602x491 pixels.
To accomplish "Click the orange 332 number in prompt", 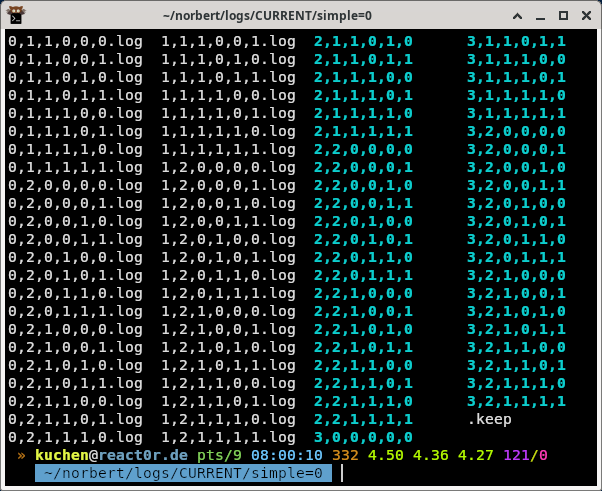I will coord(345,456).
